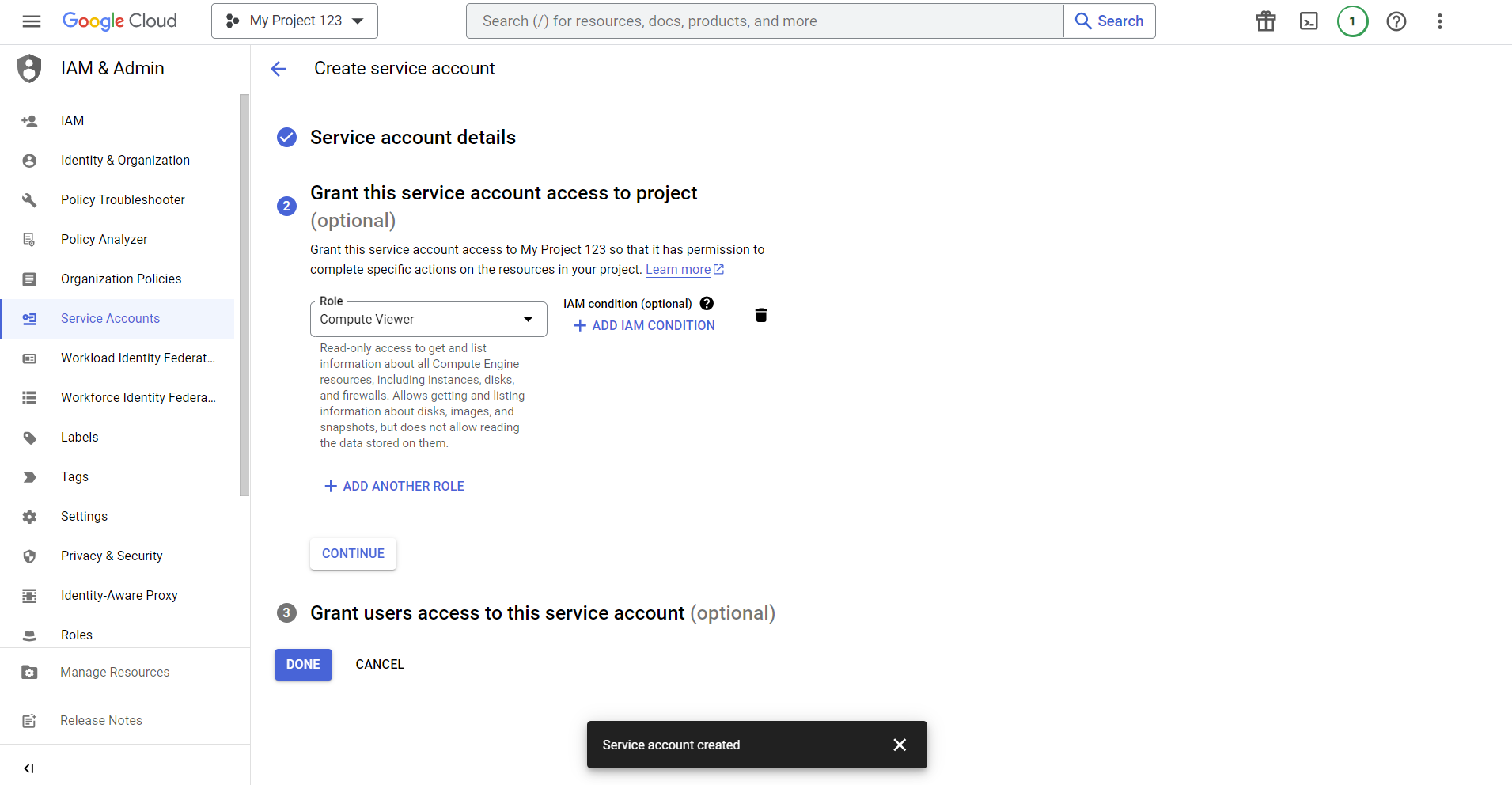Open the free trial gift icon

point(1266,21)
